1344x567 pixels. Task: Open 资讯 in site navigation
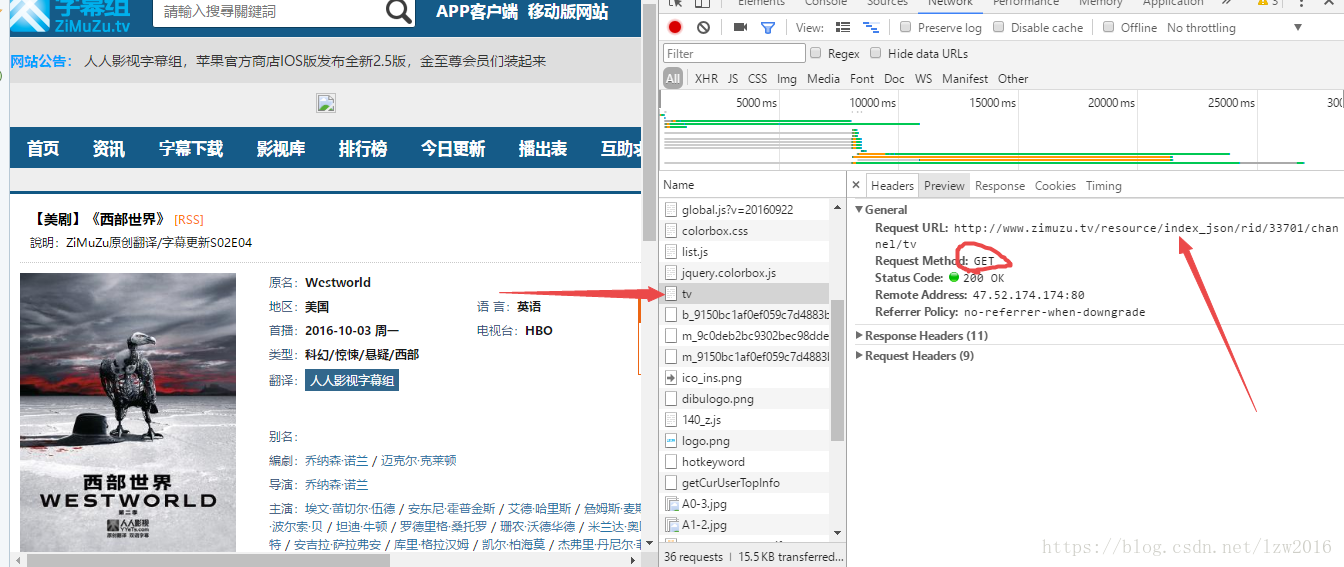coord(109,149)
